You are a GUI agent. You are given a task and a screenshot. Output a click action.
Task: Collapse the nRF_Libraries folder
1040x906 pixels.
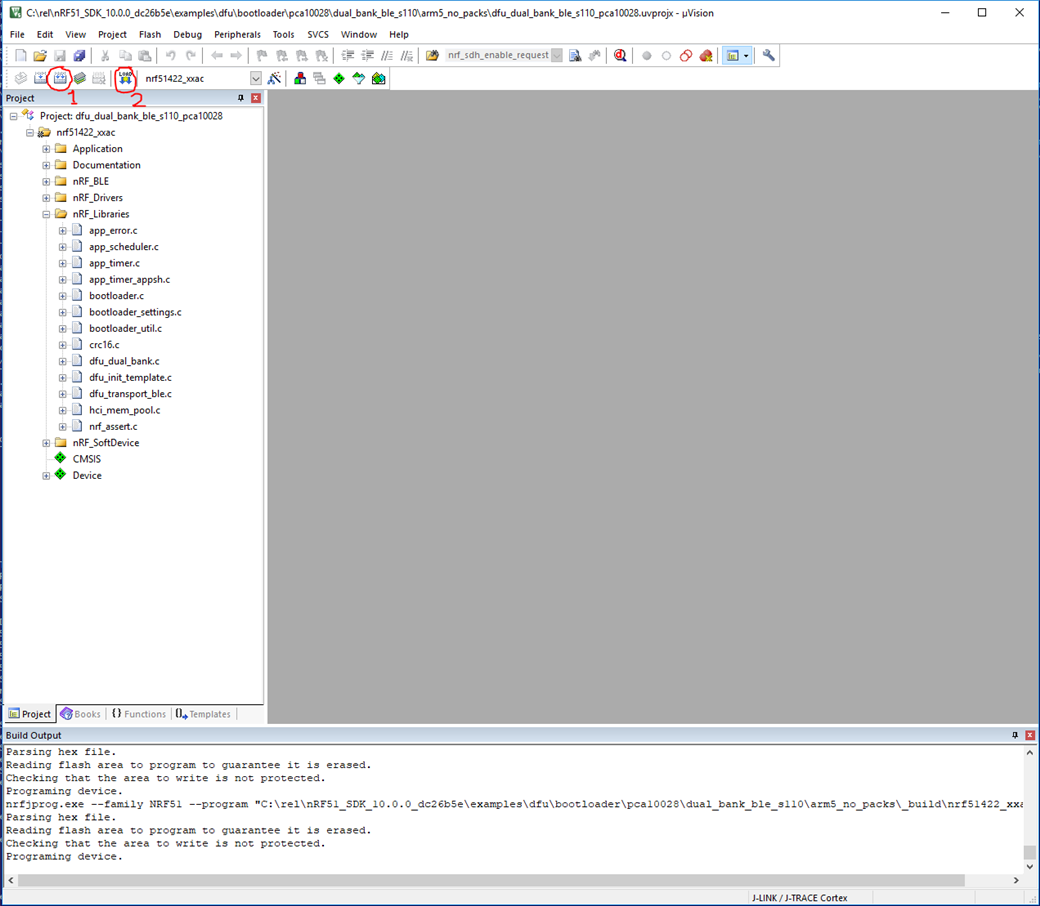(x=46, y=214)
